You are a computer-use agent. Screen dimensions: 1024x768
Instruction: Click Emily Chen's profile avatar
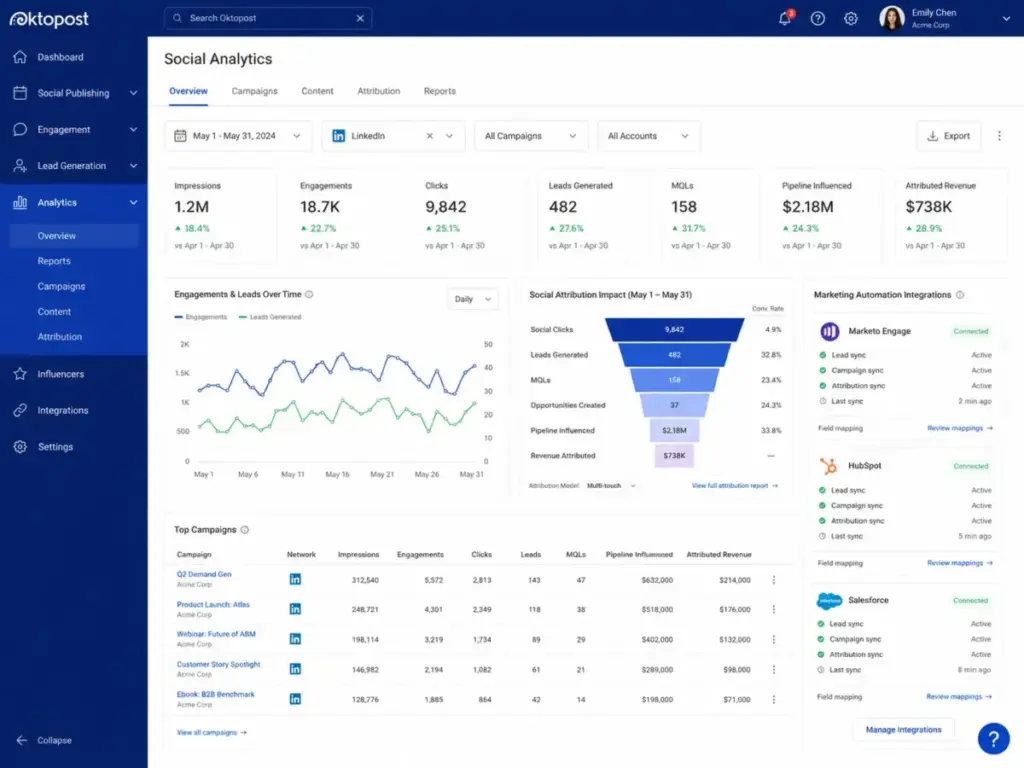click(891, 18)
